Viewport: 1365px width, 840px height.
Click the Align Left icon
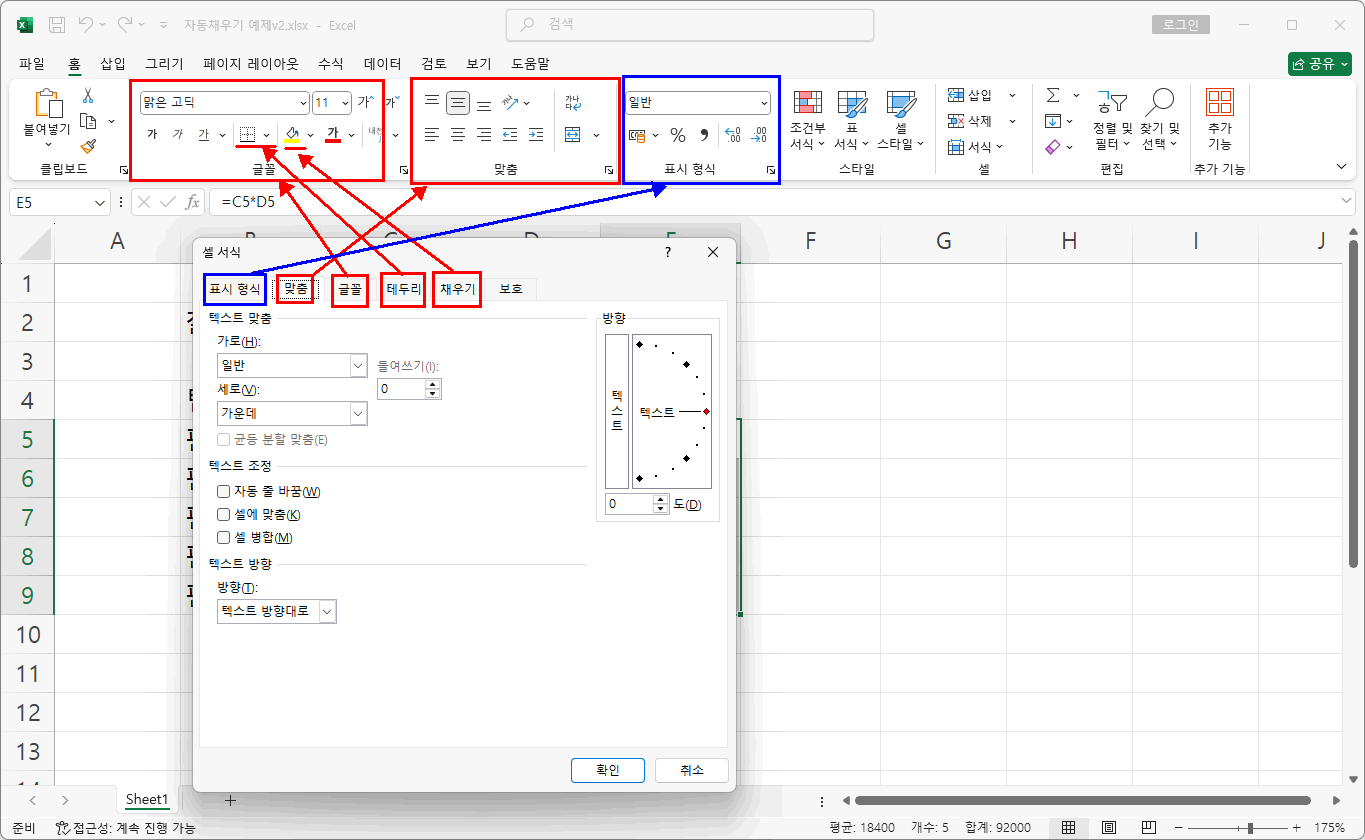[432, 134]
